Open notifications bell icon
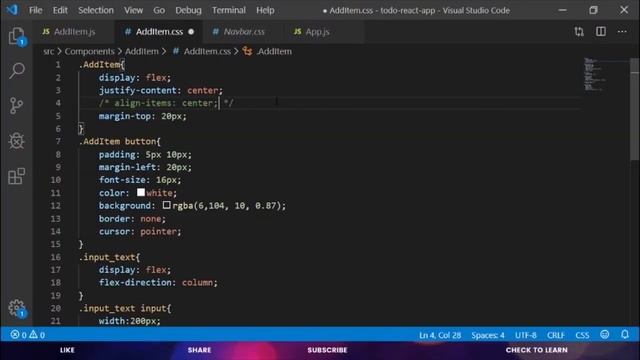The width and height of the screenshot is (640, 360). tap(625, 335)
